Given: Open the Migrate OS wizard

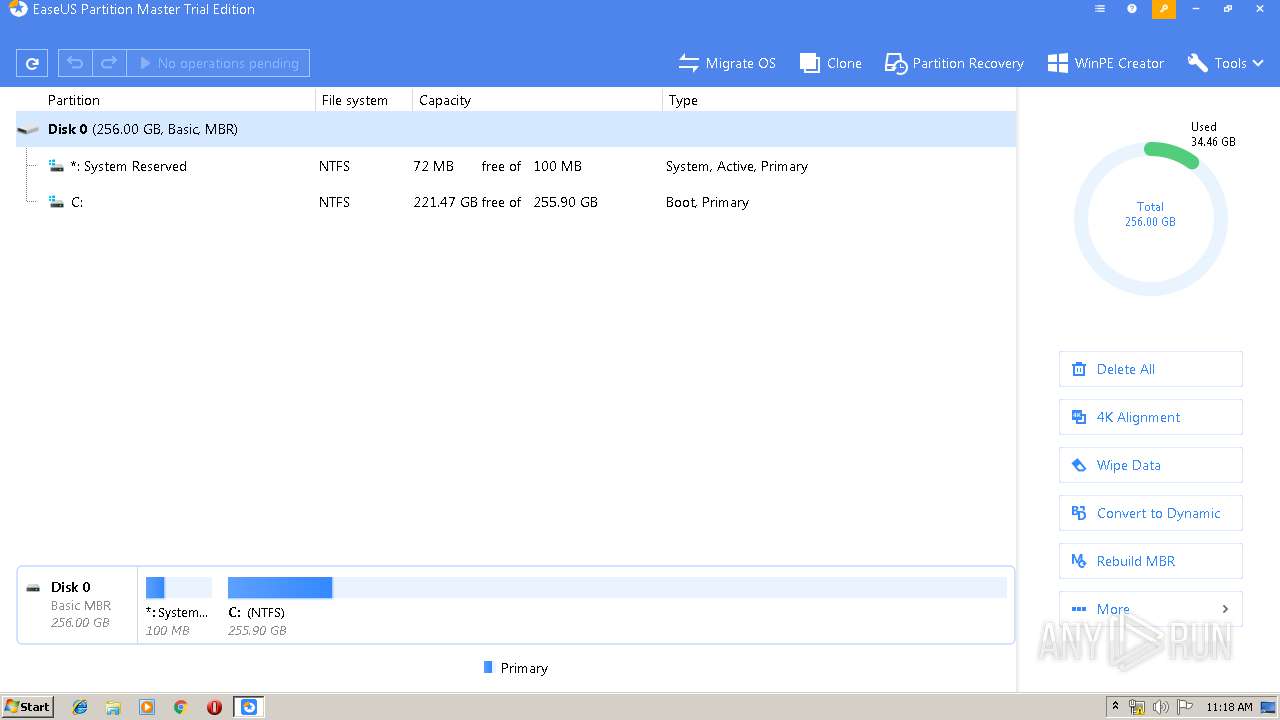Looking at the screenshot, I should point(727,63).
